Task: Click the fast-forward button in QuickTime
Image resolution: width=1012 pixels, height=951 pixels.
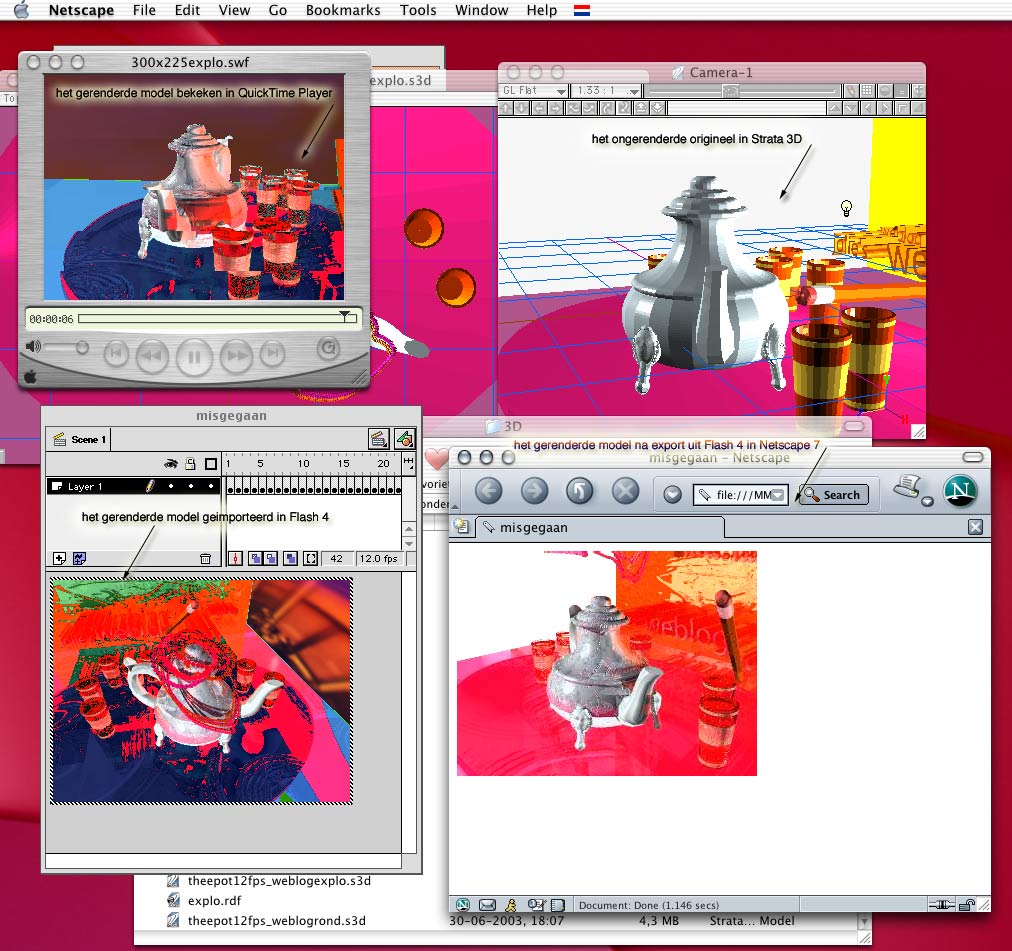Action: click(236, 355)
